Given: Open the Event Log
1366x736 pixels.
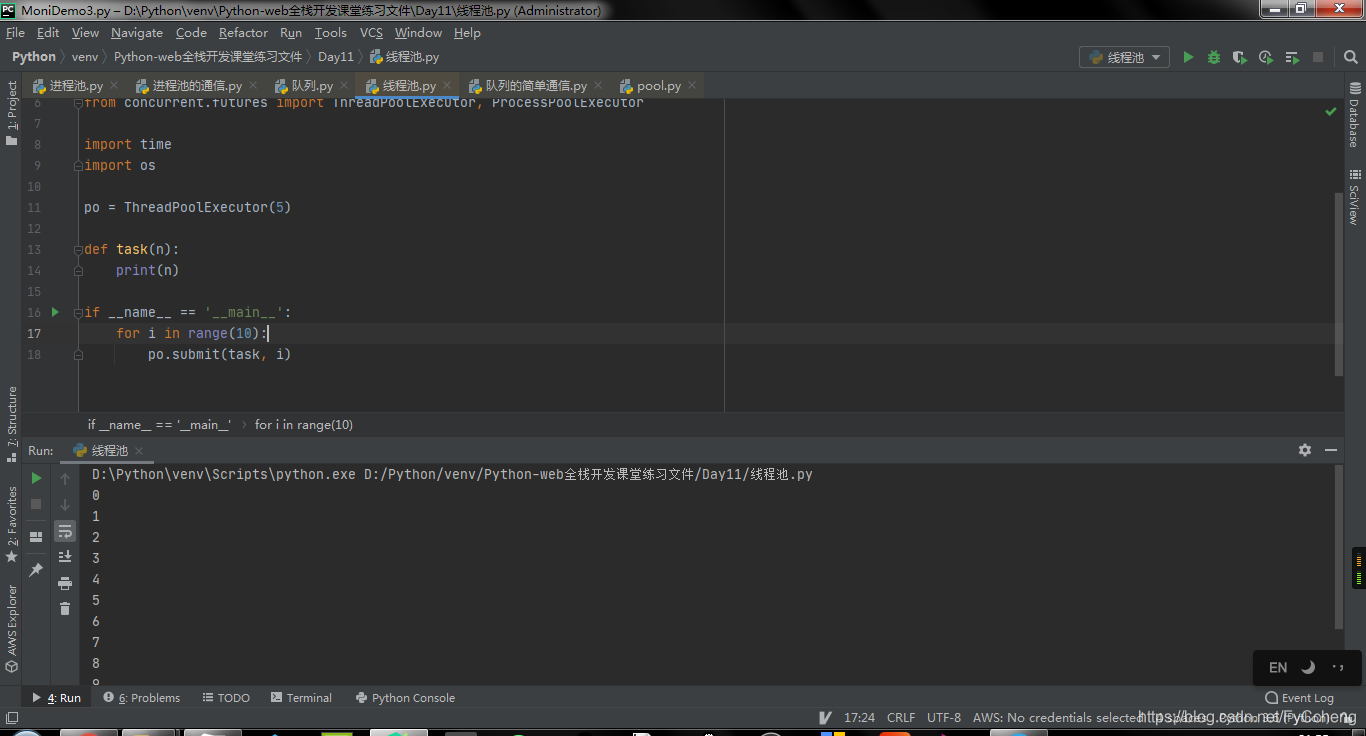Looking at the screenshot, I should pos(1299,698).
